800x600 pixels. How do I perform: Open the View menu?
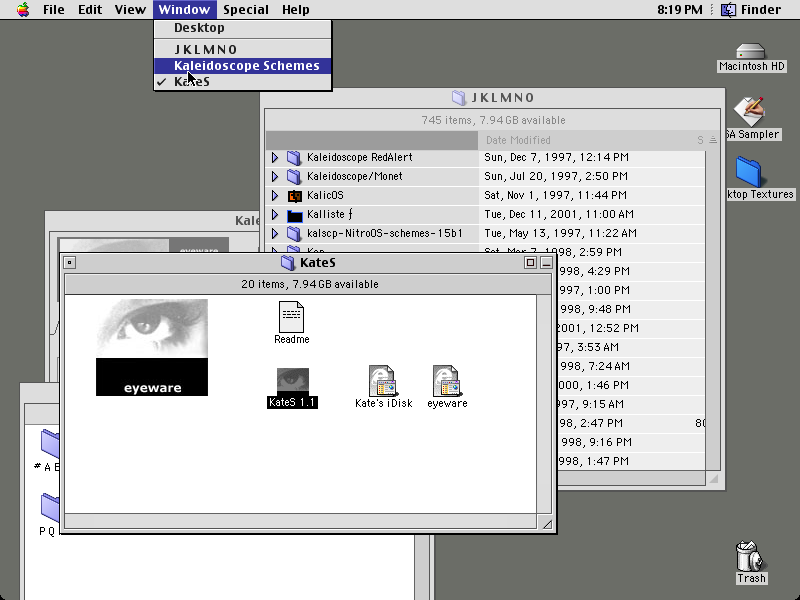[x=130, y=10]
